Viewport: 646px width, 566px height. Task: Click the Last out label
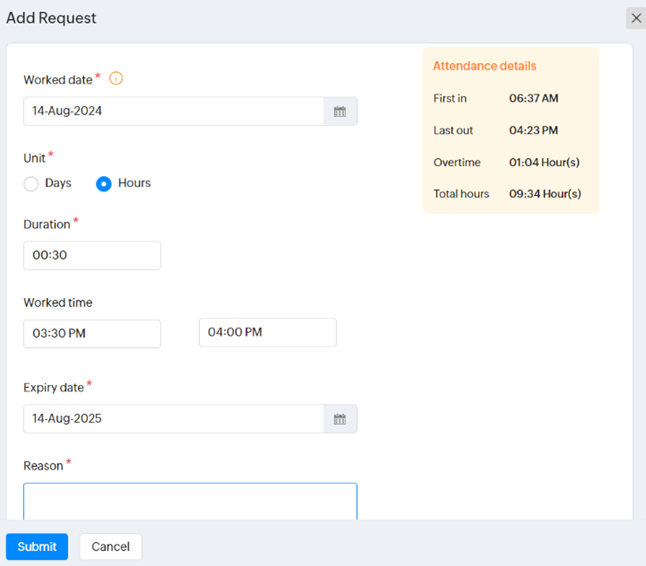453,130
